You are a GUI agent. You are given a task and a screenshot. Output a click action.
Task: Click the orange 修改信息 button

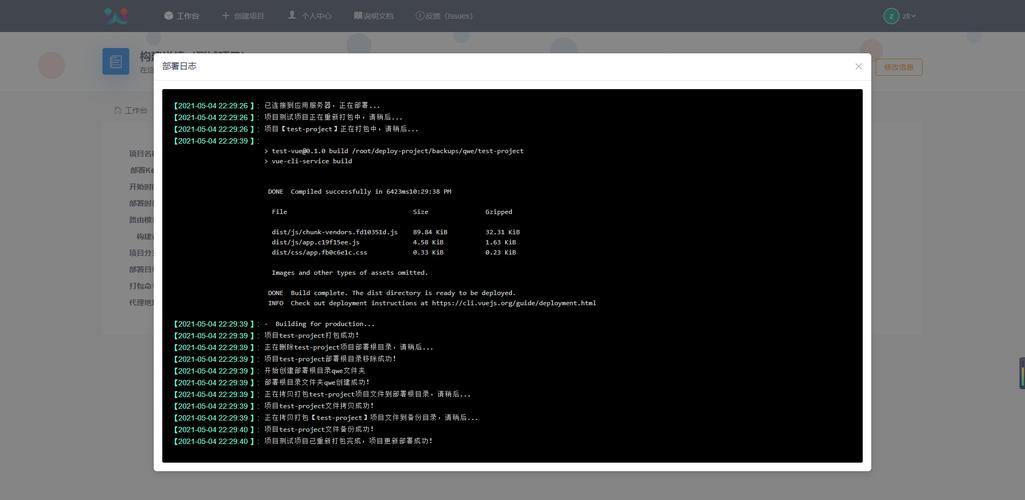point(899,67)
